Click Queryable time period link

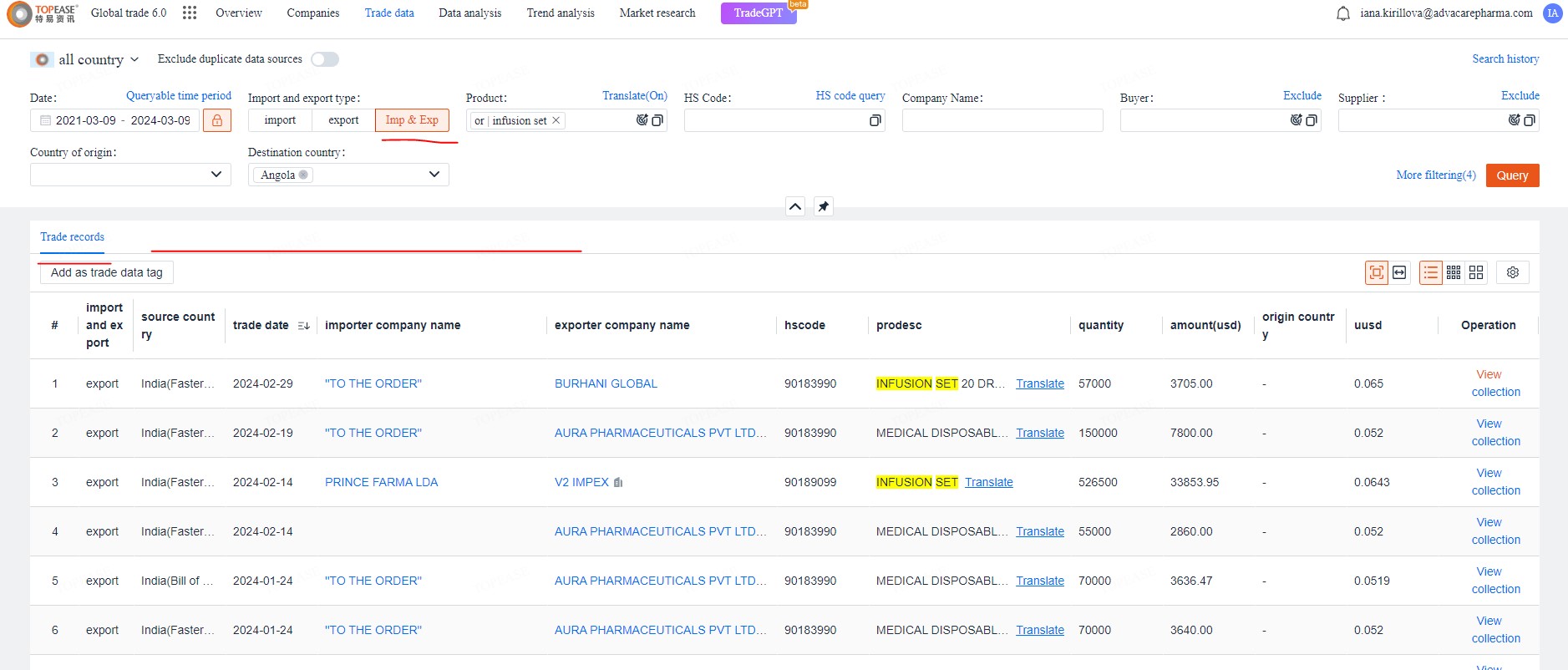[x=179, y=96]
